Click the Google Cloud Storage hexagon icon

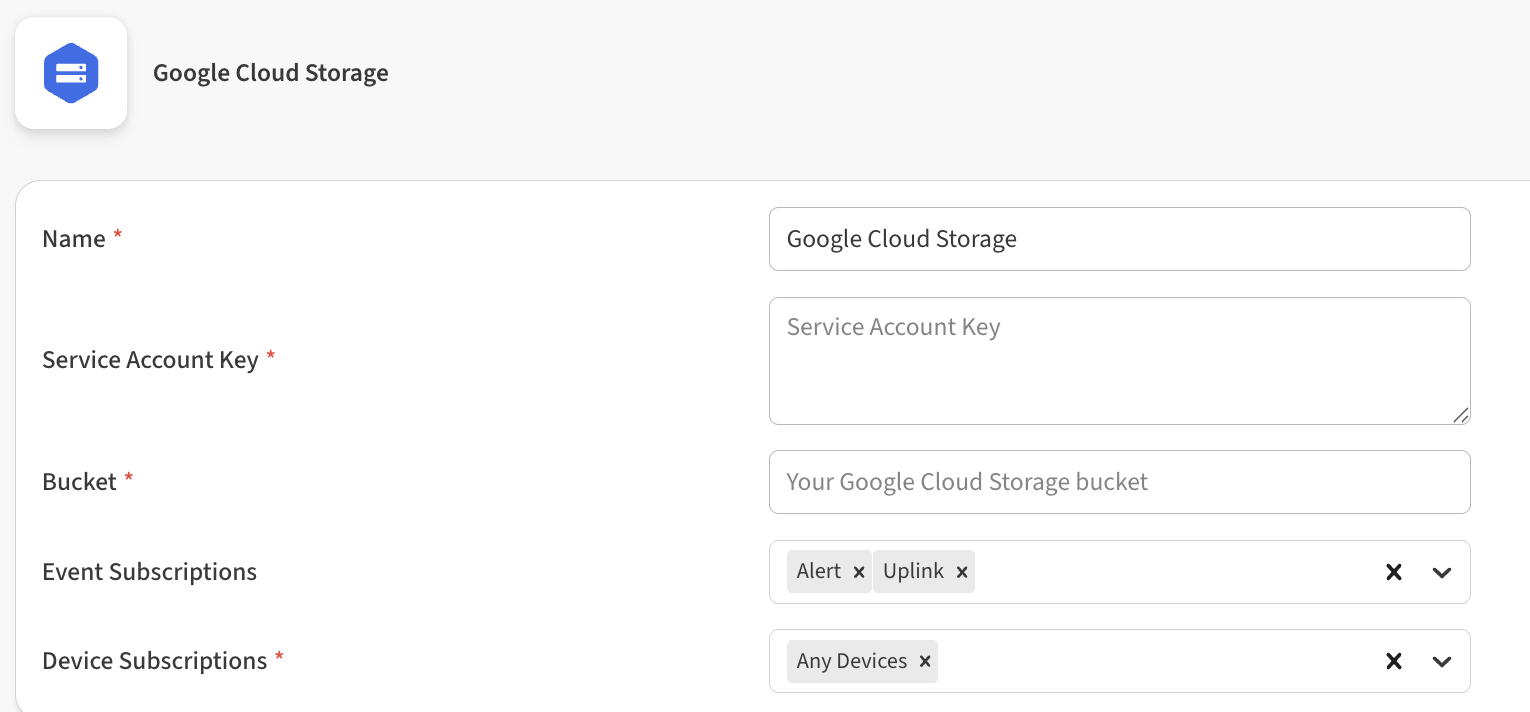71,73
